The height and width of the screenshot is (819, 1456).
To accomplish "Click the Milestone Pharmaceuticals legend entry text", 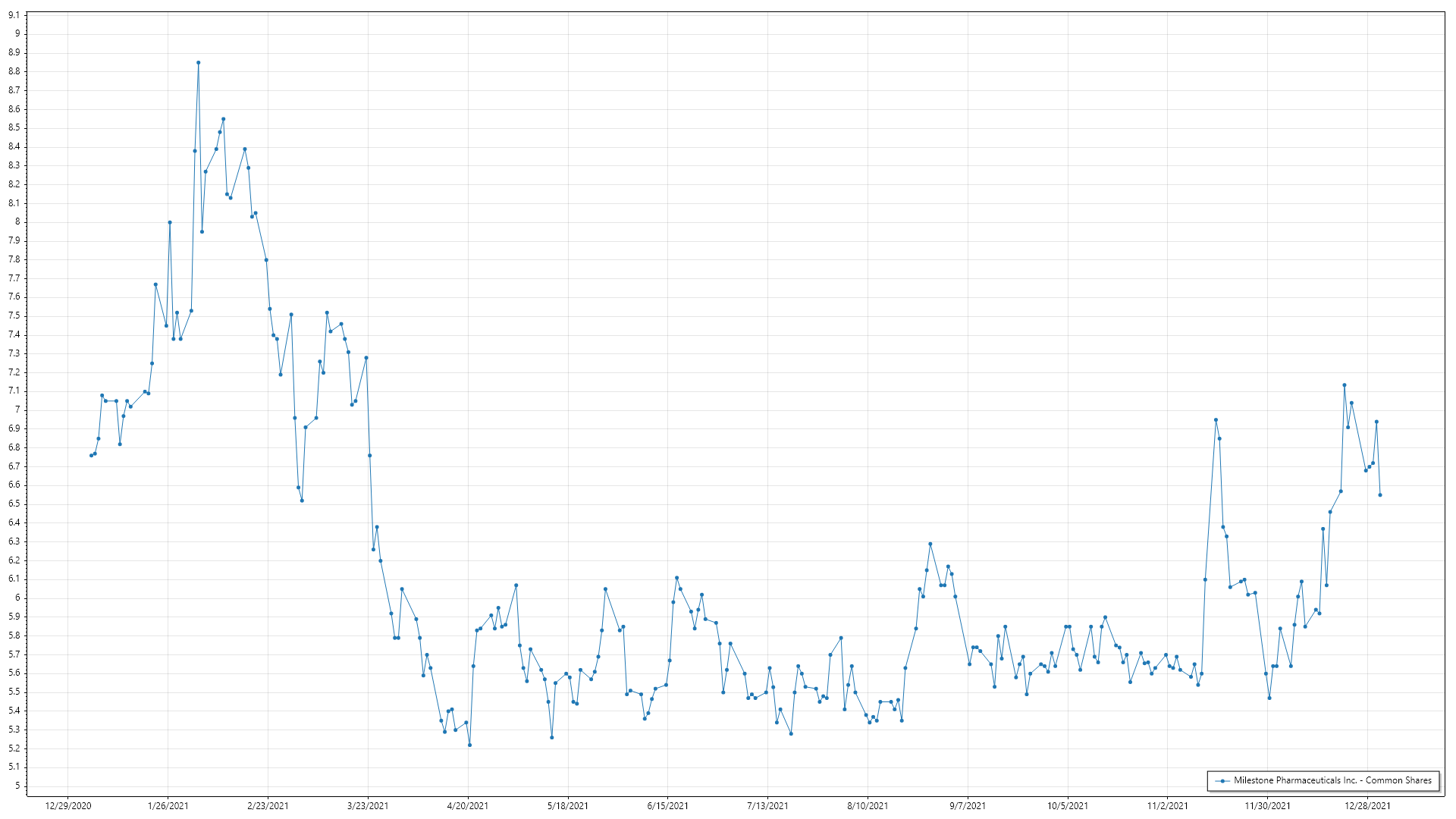I will point(1332,780).
